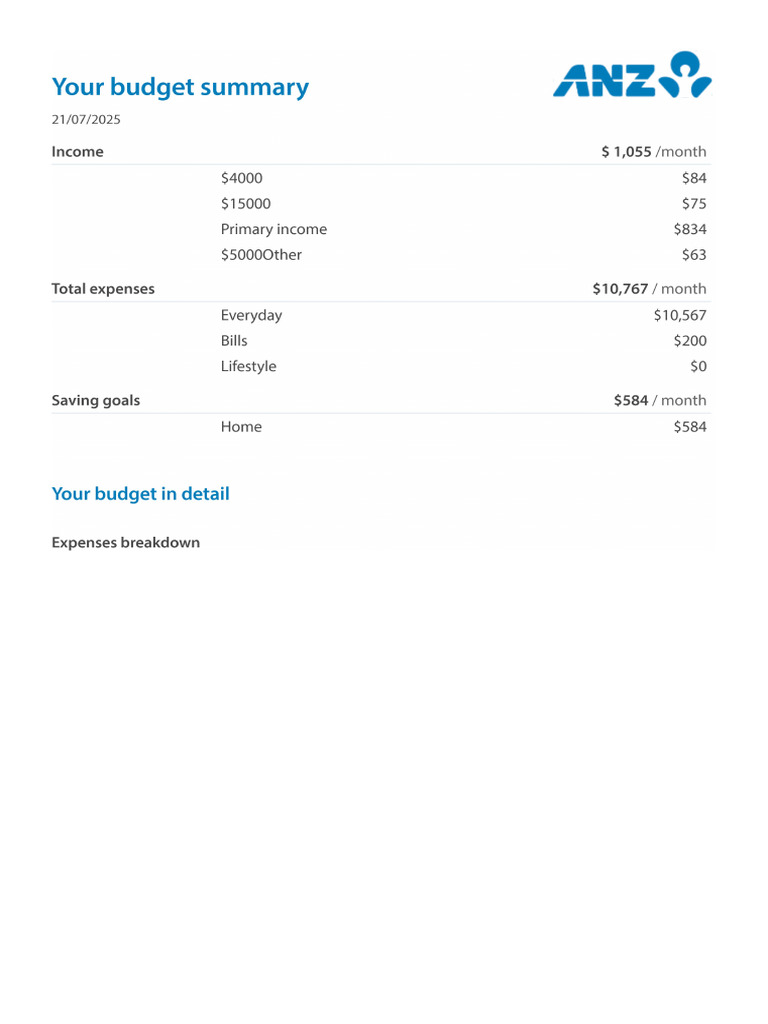Select the 'Your budget summary' heading
The image size is (768, 1024).
click(180, 87)
